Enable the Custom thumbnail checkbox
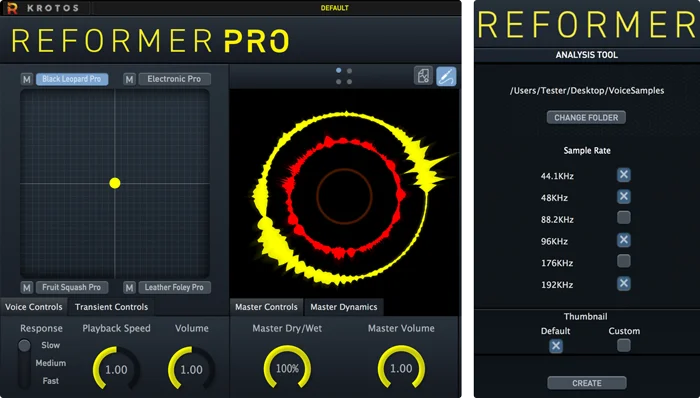The height and width of the screenshot is (398, 700). tap(624, 345)
